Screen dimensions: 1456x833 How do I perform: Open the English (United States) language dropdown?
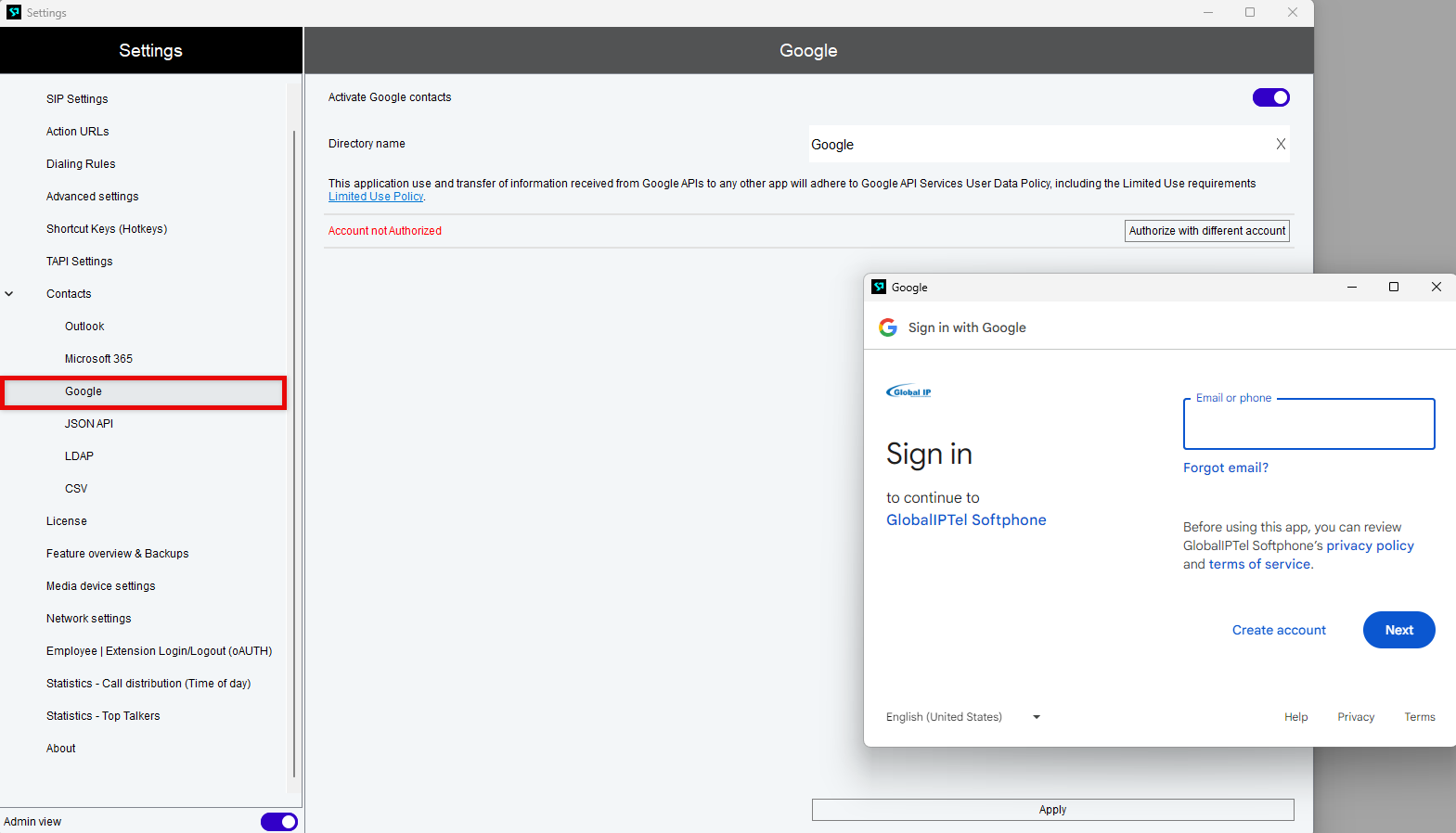963,717
